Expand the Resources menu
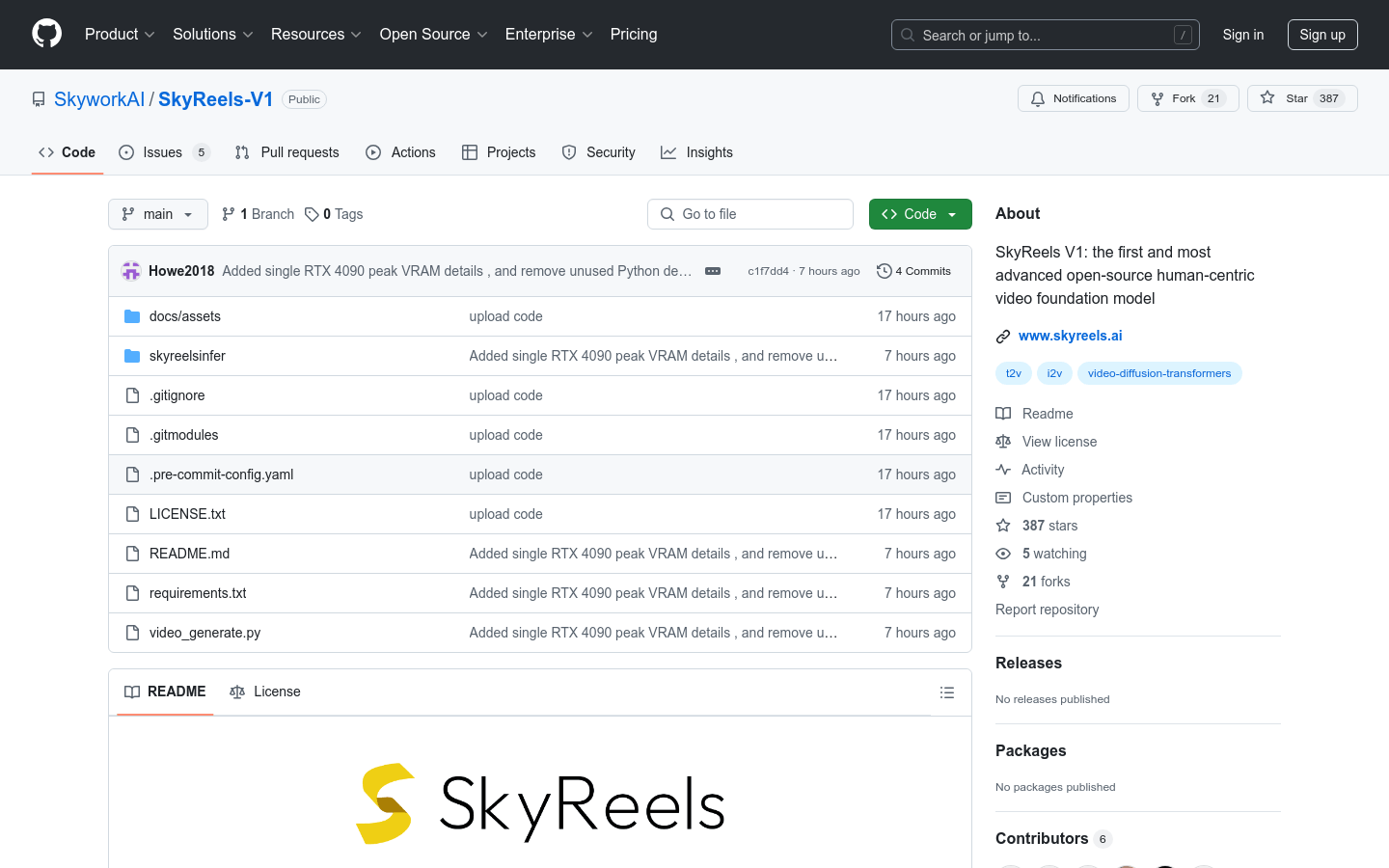This screenshot has height=868, width=1389. pos(316,35)
